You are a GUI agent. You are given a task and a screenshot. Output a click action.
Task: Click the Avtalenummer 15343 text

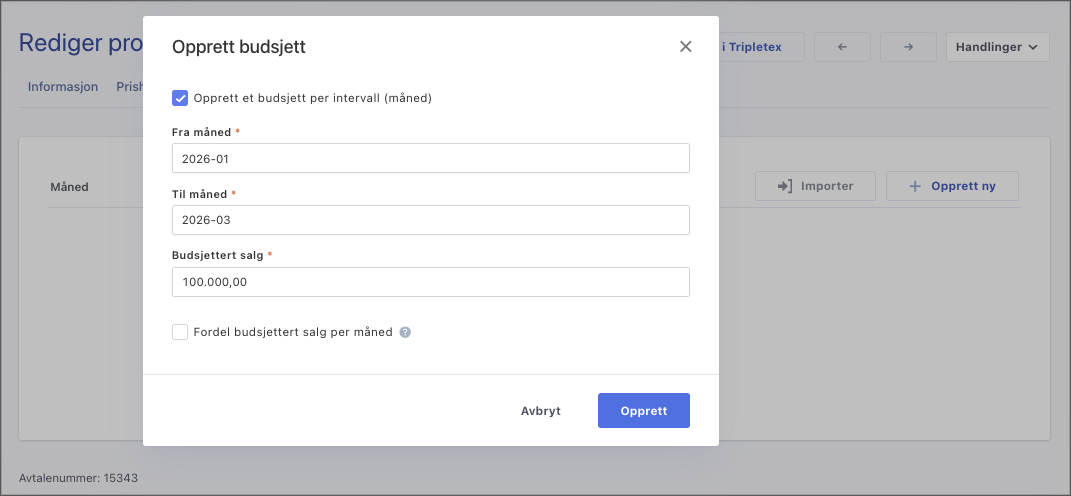[x=79, y=478]
